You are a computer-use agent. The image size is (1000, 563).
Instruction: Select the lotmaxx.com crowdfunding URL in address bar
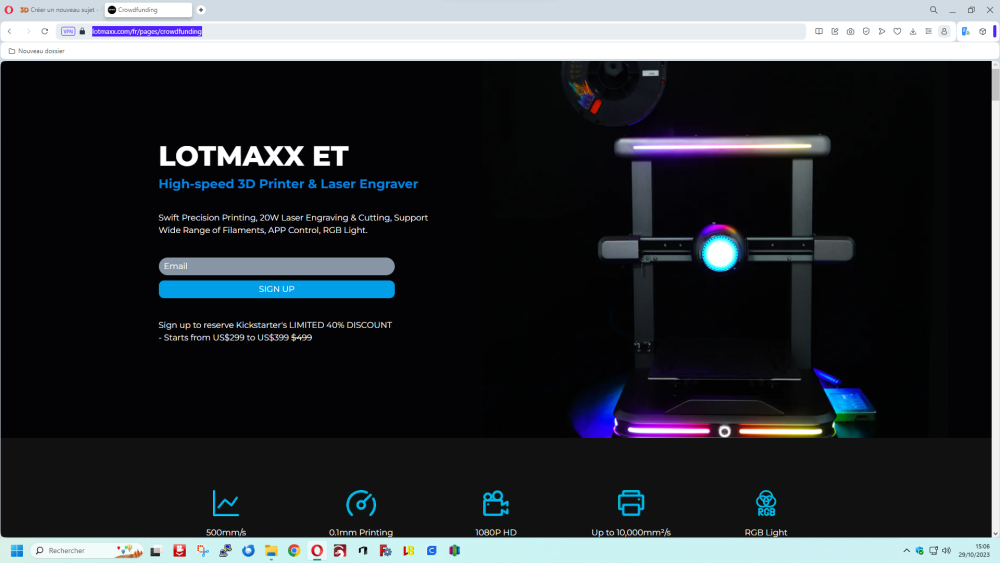click(x=147, y=31)
